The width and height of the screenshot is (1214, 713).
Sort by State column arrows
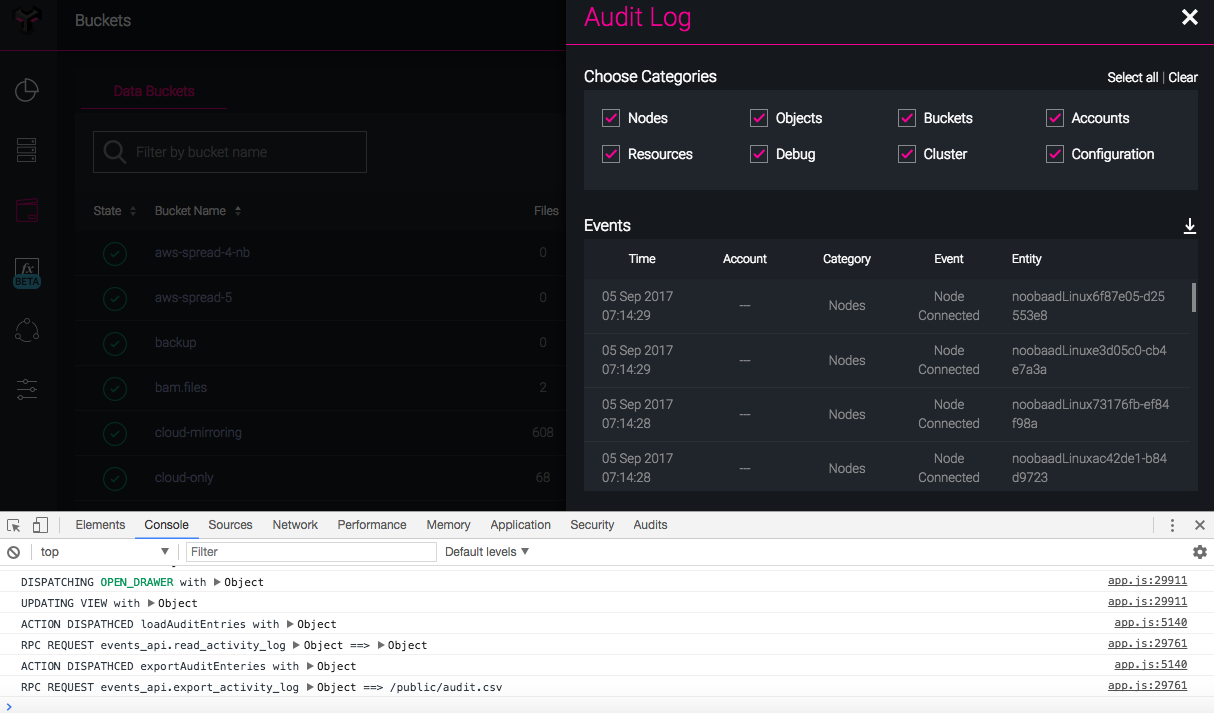click(x=131, y=211)
